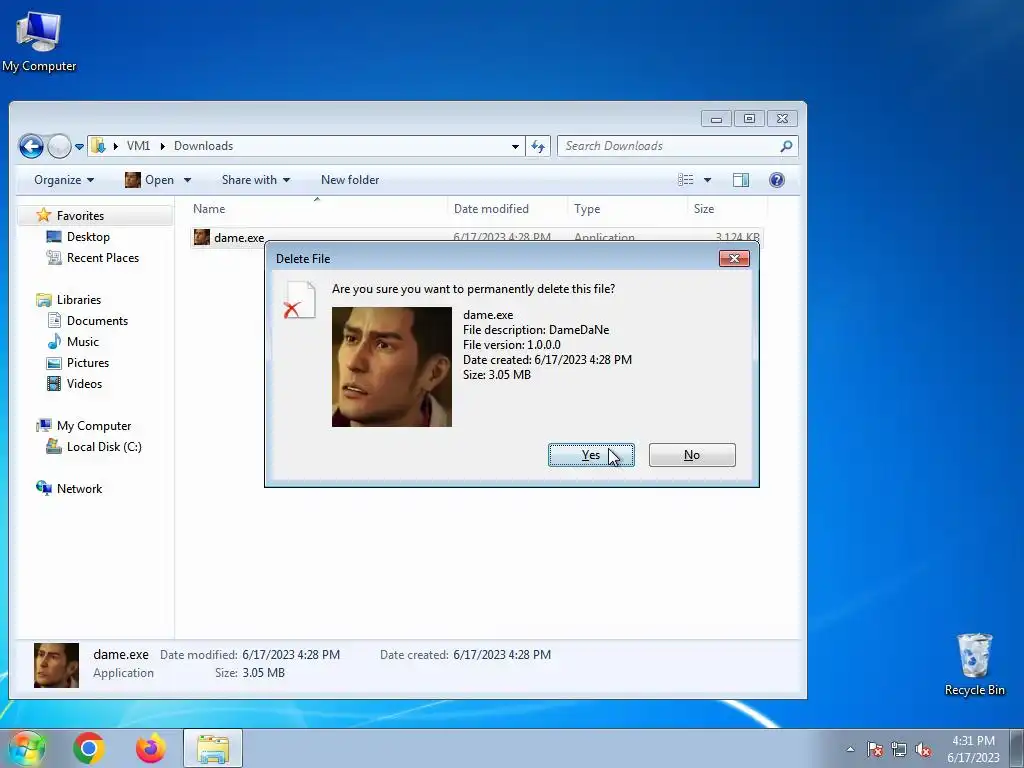
Task: Click the dame.exe thumbnail in details pane
Action: 56,665
